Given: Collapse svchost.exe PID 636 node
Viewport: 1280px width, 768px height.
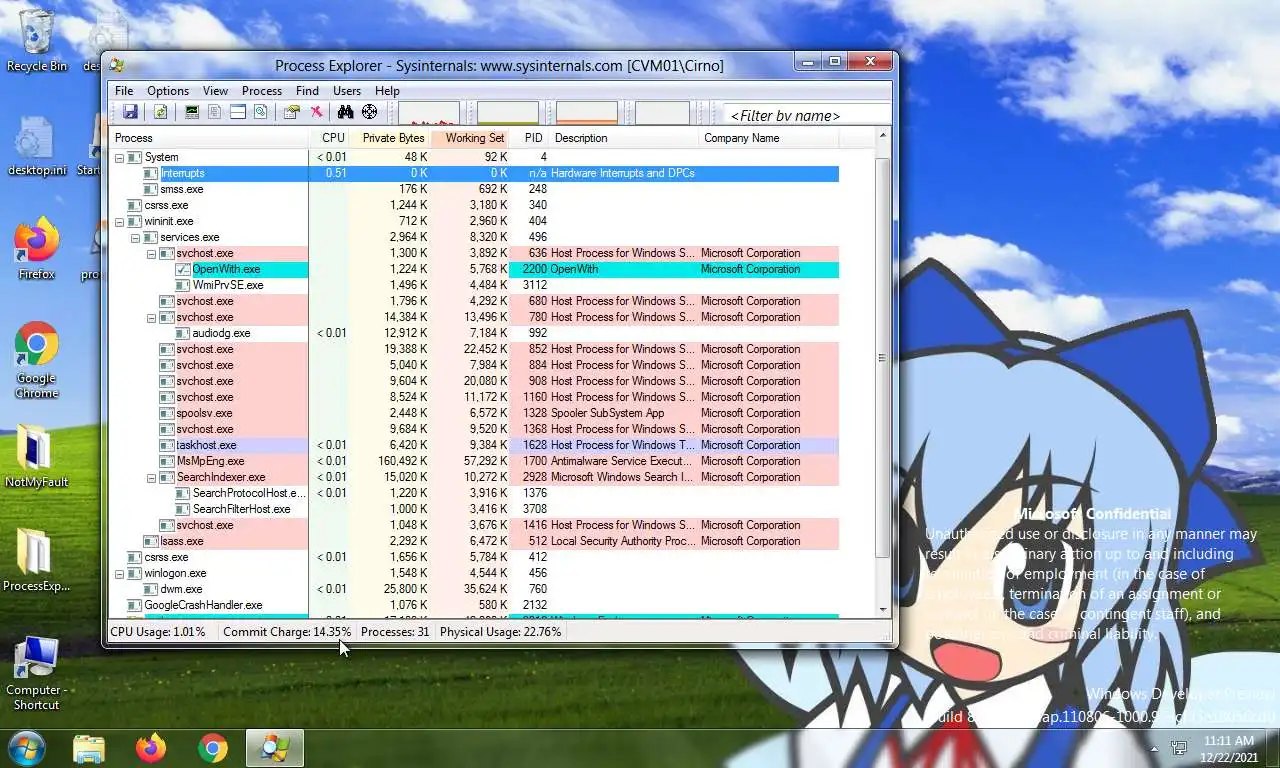Looking at the screenshot, I should click(x=151, y=253).
